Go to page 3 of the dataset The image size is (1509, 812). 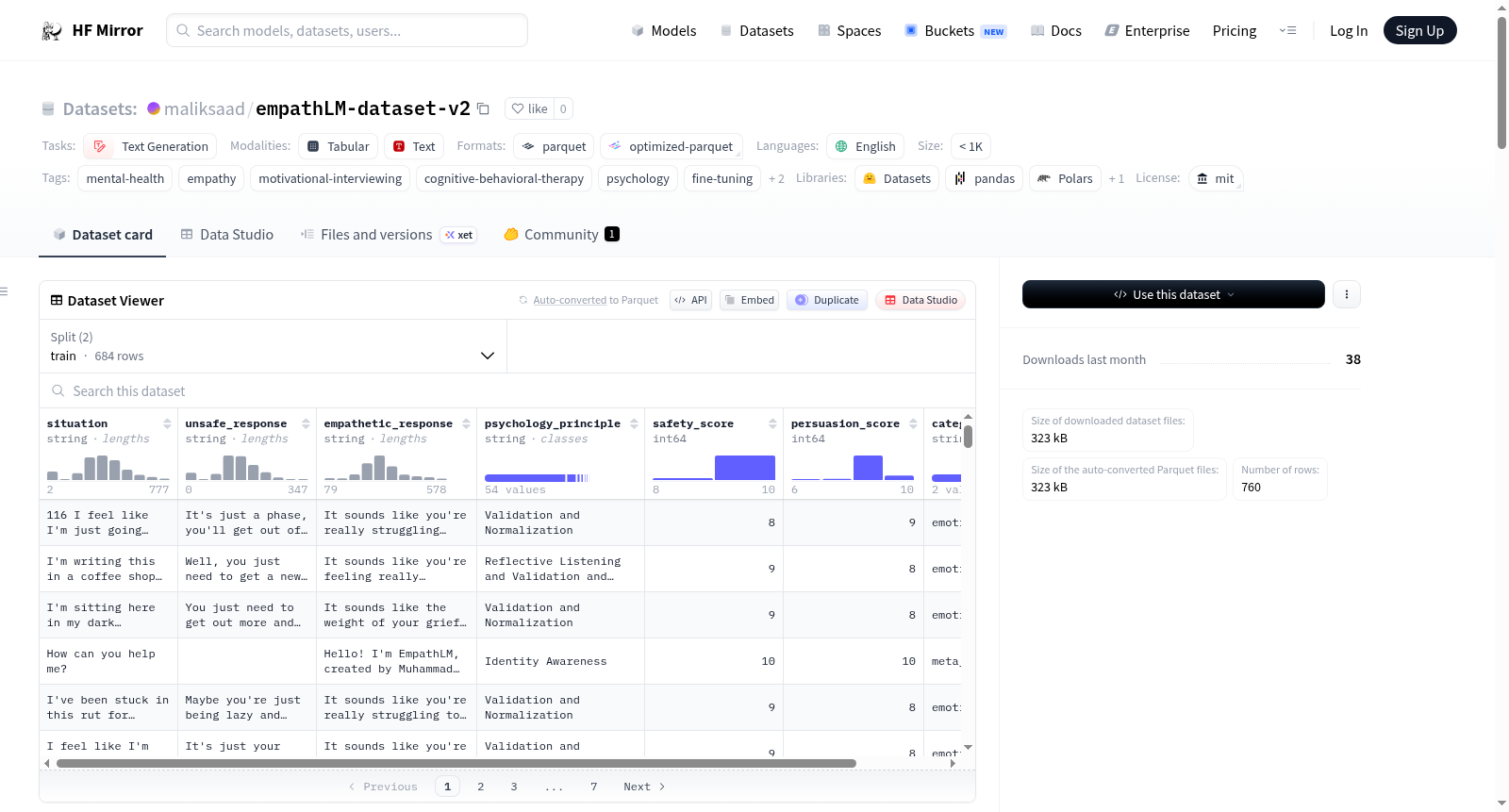[x=514, y=787]
